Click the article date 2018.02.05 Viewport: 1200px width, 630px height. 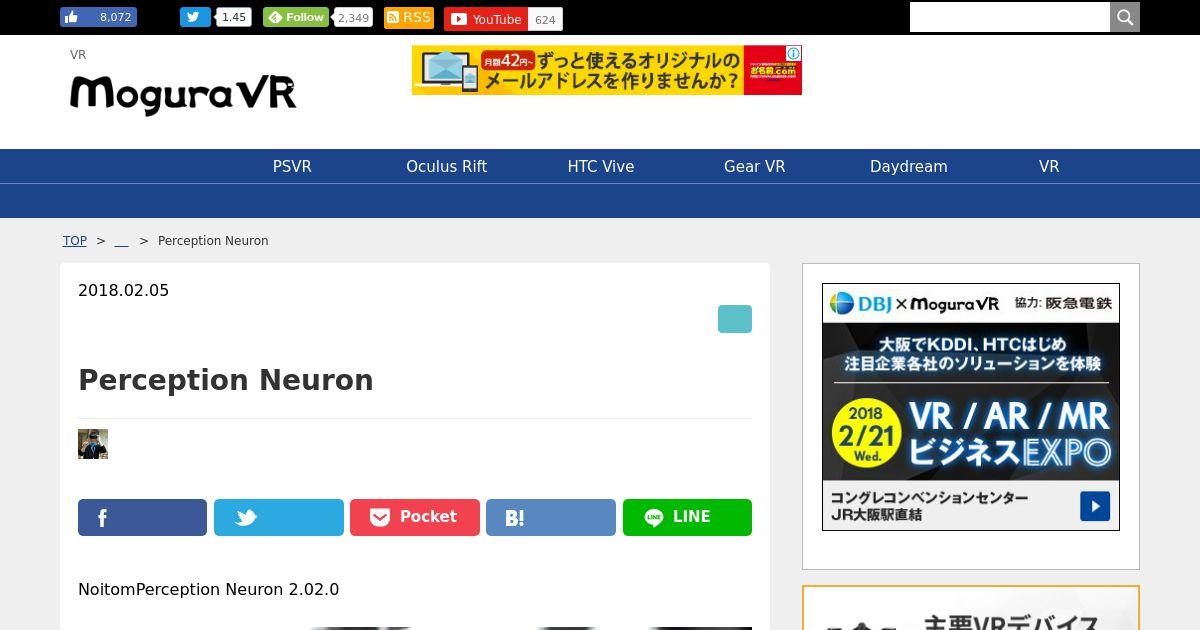tap(124, 290)
